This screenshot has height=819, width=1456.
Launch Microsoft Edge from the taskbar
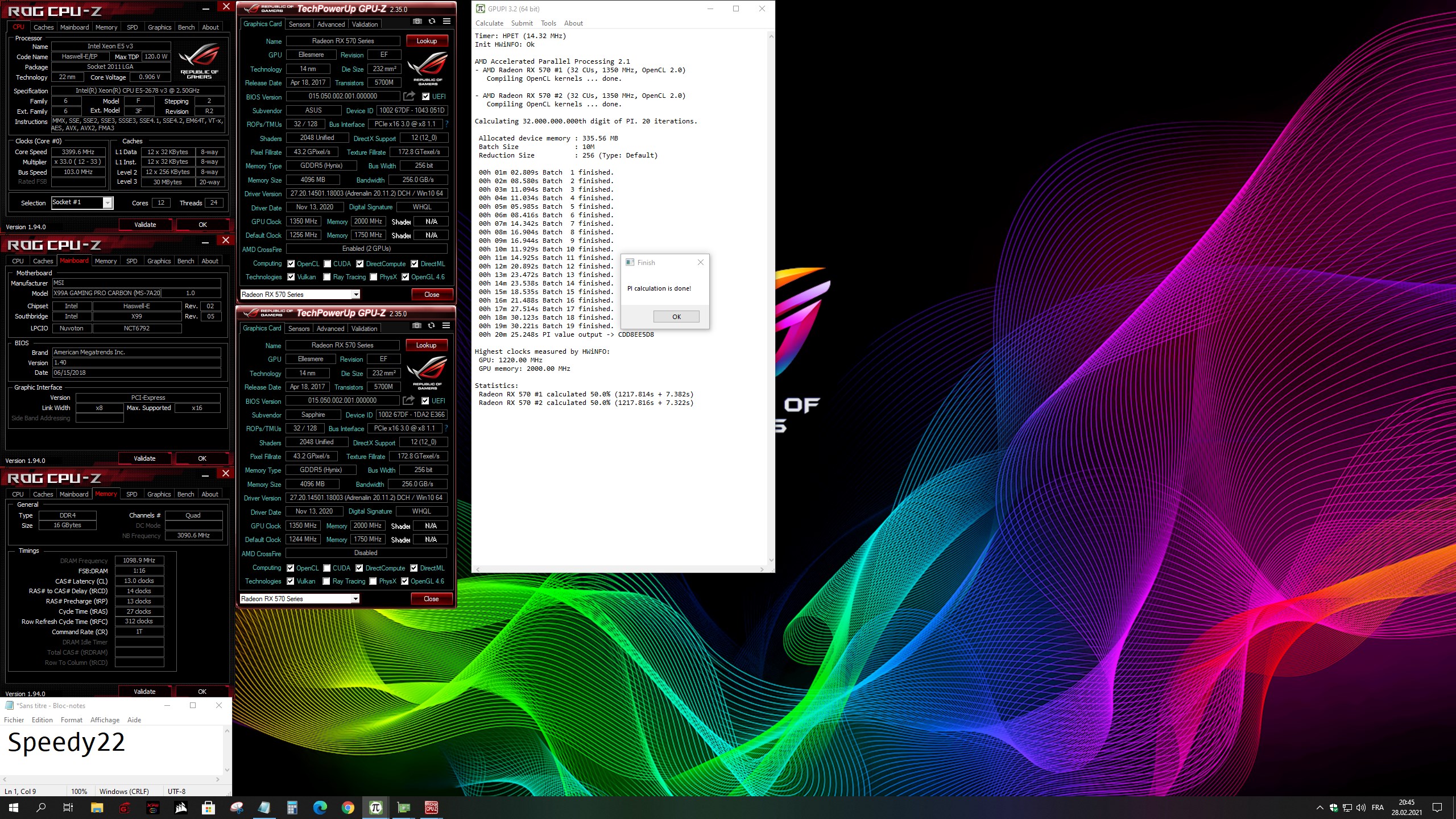point(320,808)
